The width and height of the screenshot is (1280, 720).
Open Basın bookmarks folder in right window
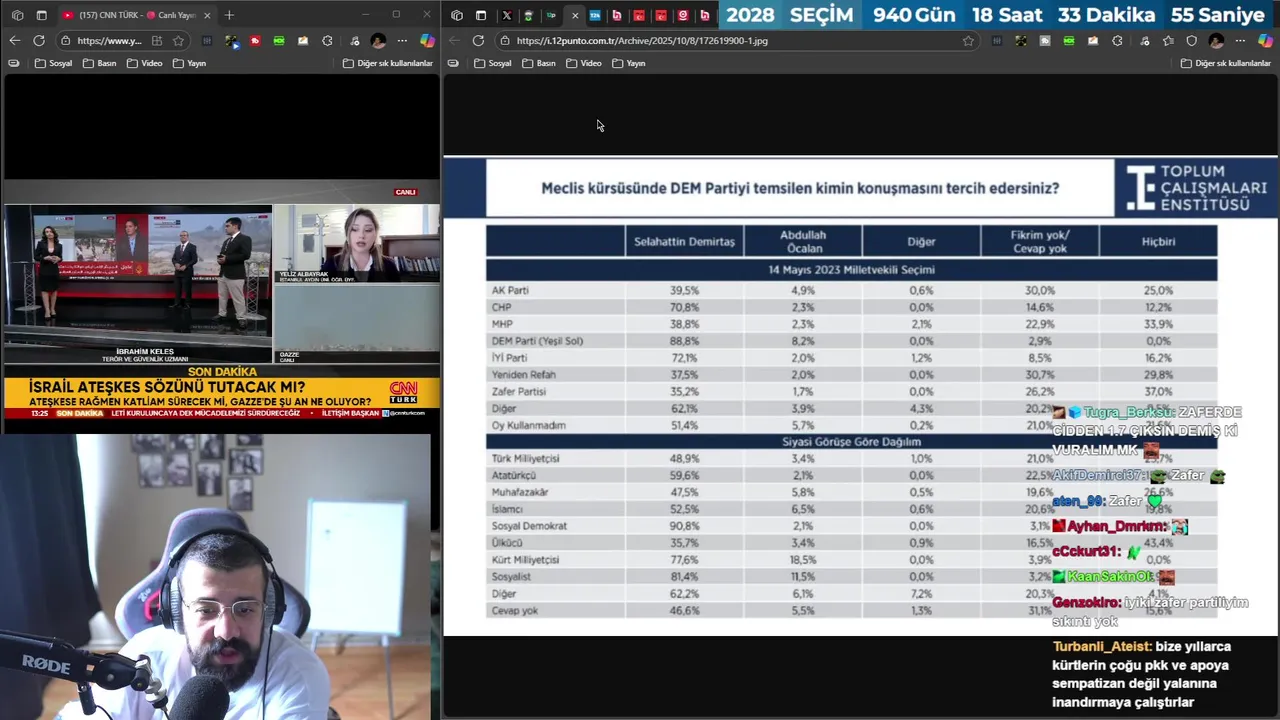pyautogui.click(x=538, y=63)
